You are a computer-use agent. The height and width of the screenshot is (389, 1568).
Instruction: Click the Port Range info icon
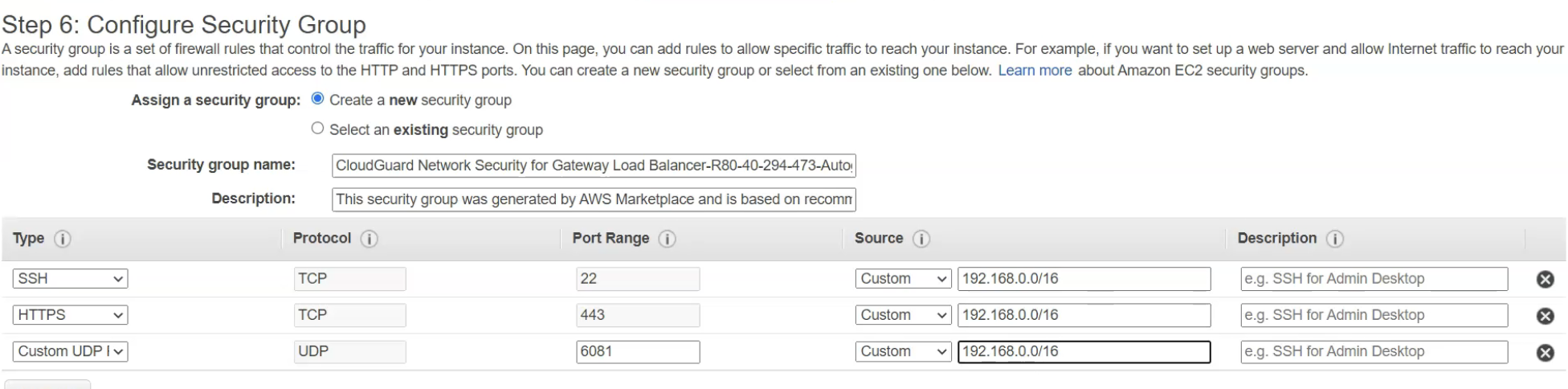pos(667,240)
